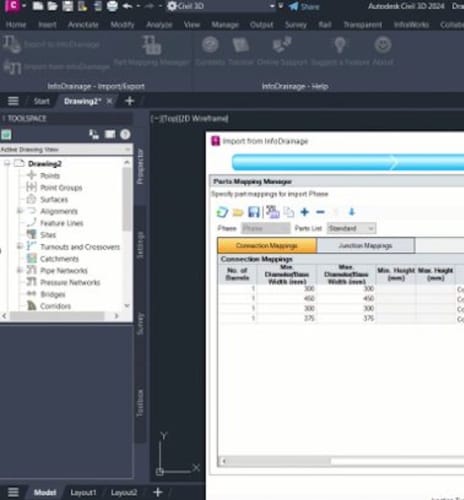
Task: Collapse the Drawing2 tree node
Action: (x=7, y=163)
